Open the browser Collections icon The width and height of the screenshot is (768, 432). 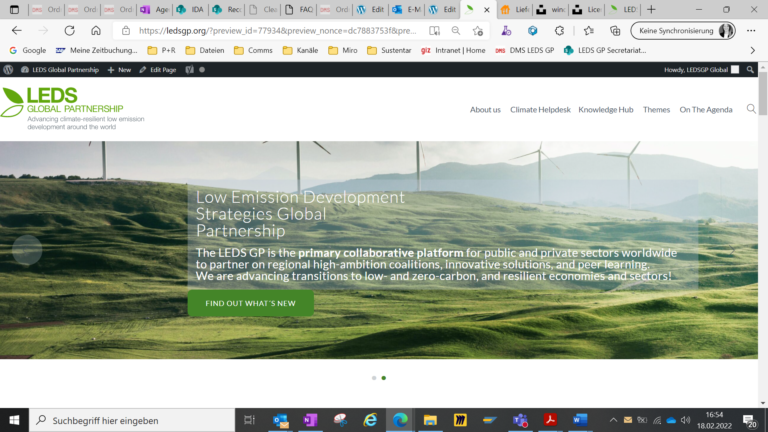coord(612,30)
